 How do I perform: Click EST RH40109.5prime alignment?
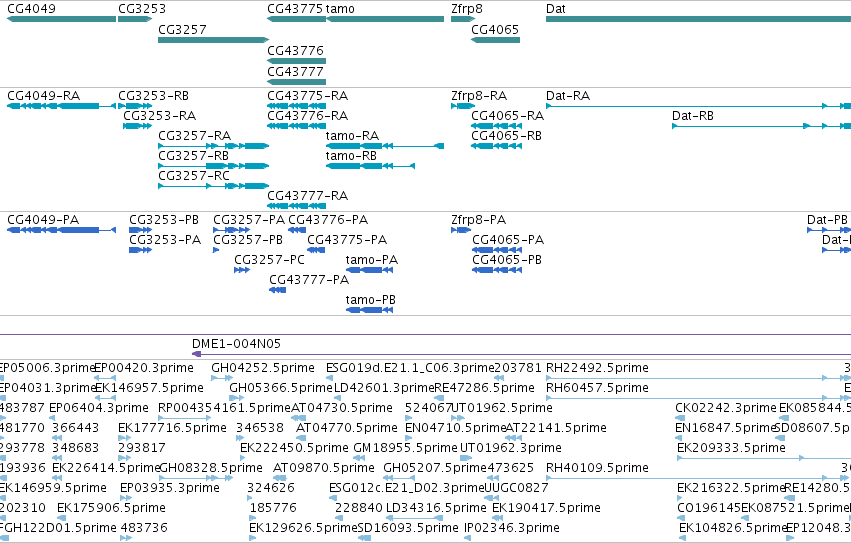[698, 478]
